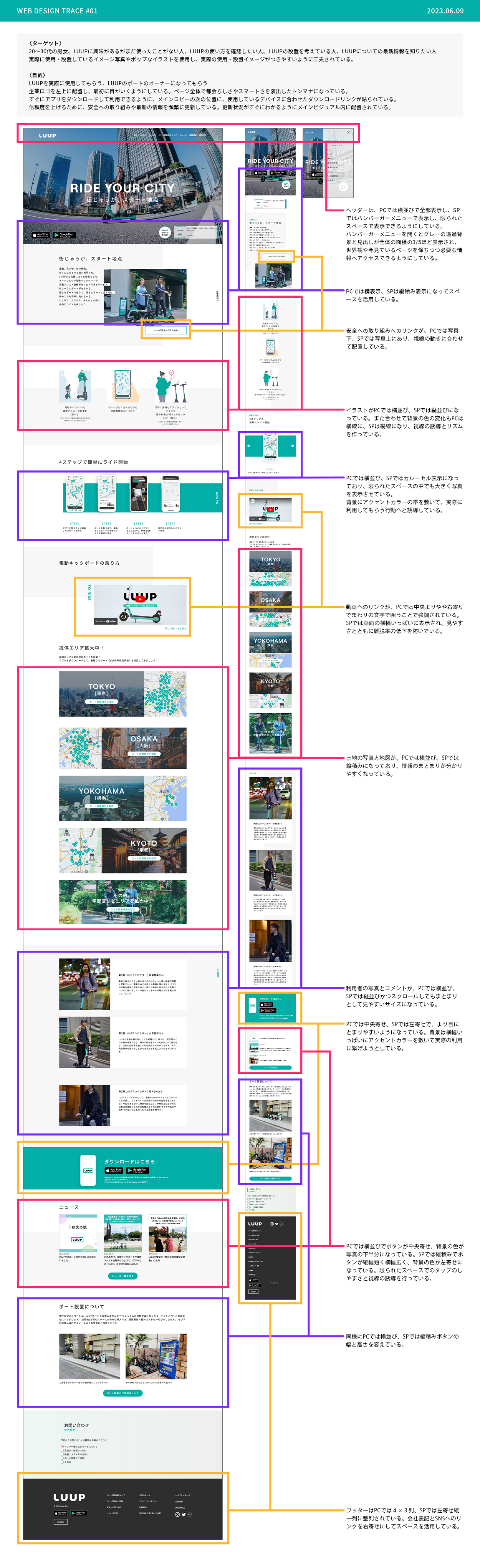480x1568 pixels.
Task: Close the mobile hamburger menu with X
Action: [348, 132]
